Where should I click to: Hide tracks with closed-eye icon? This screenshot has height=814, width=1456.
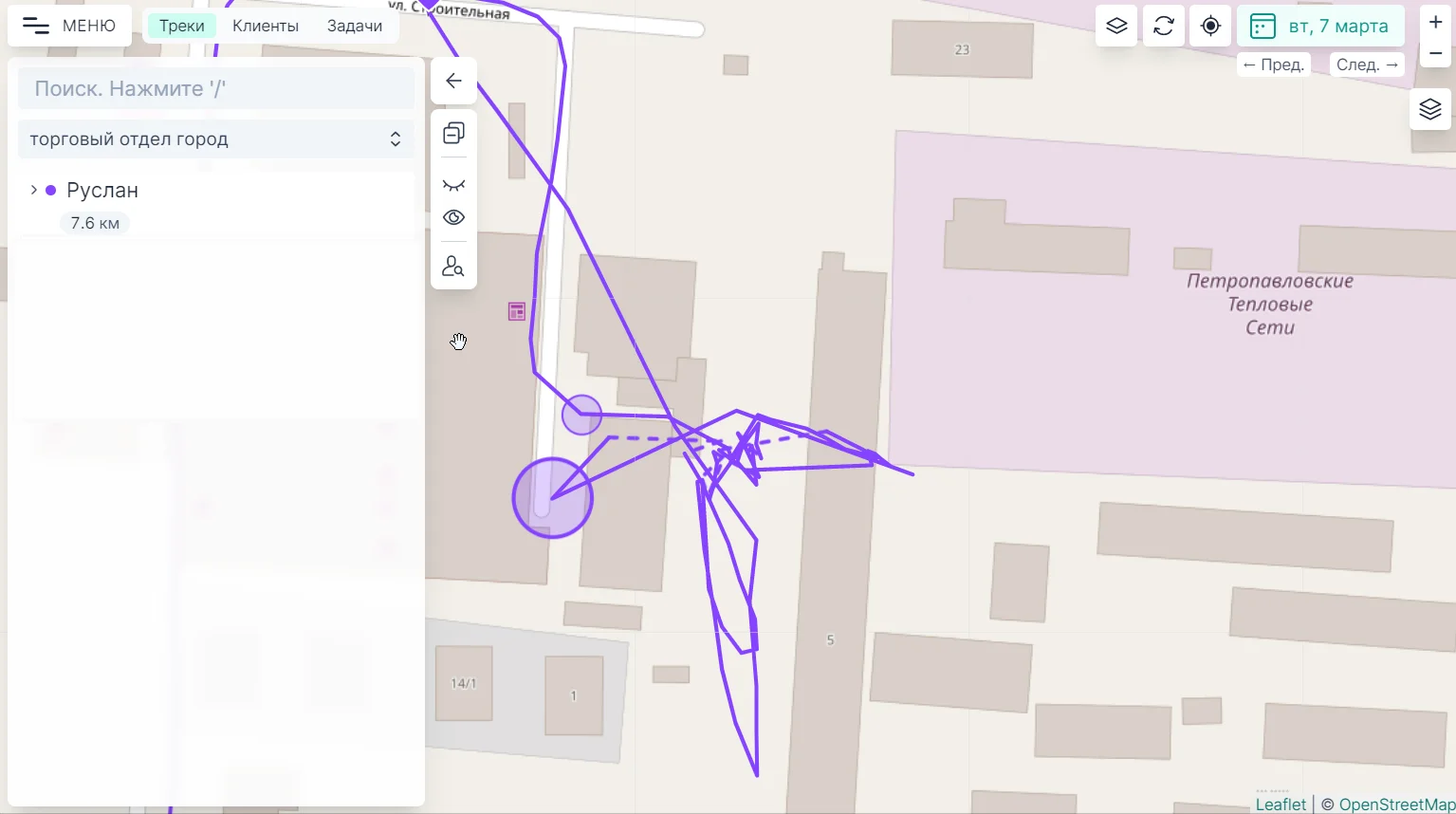(453, 185)
